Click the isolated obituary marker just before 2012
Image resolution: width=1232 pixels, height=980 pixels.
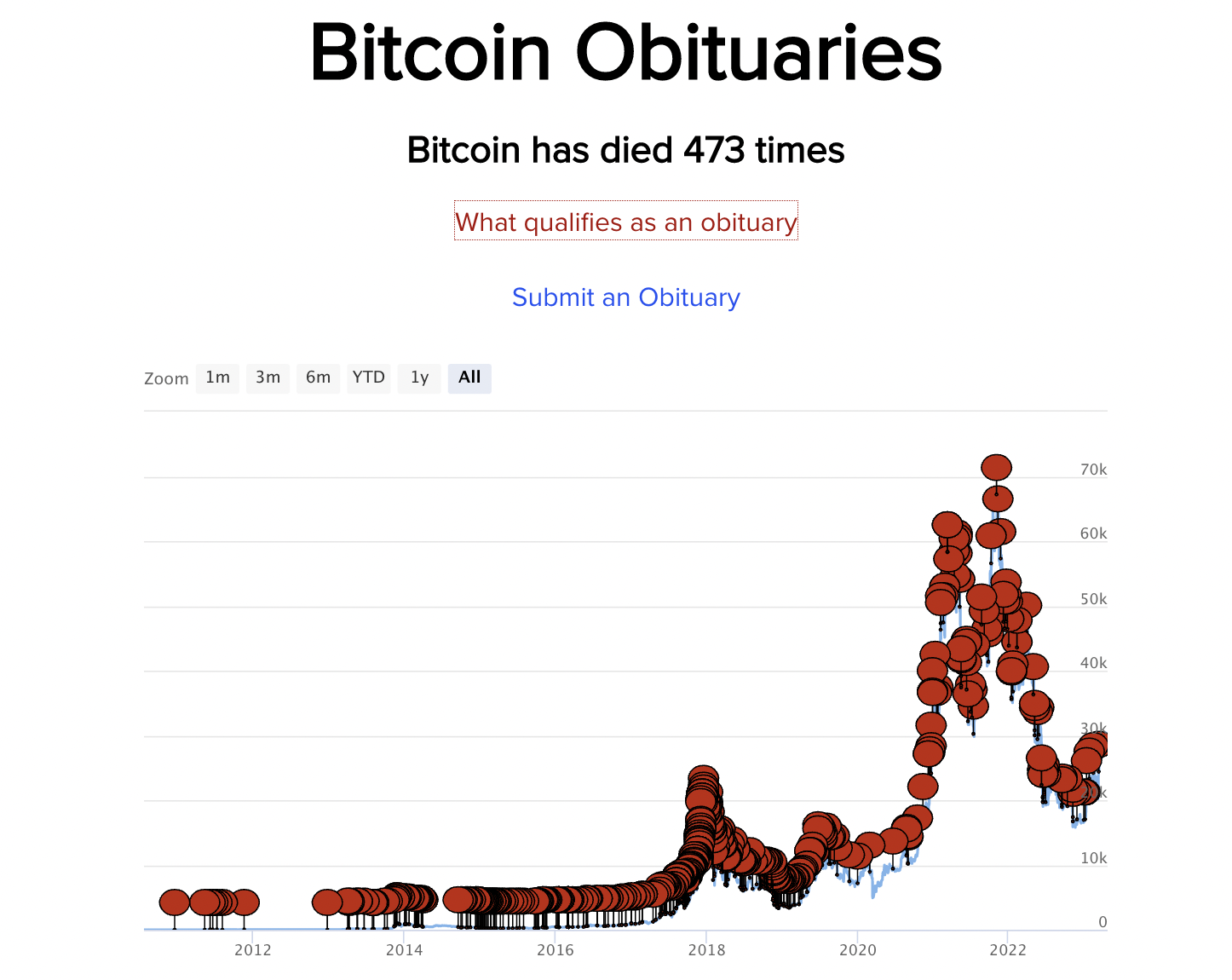(245, 902)
